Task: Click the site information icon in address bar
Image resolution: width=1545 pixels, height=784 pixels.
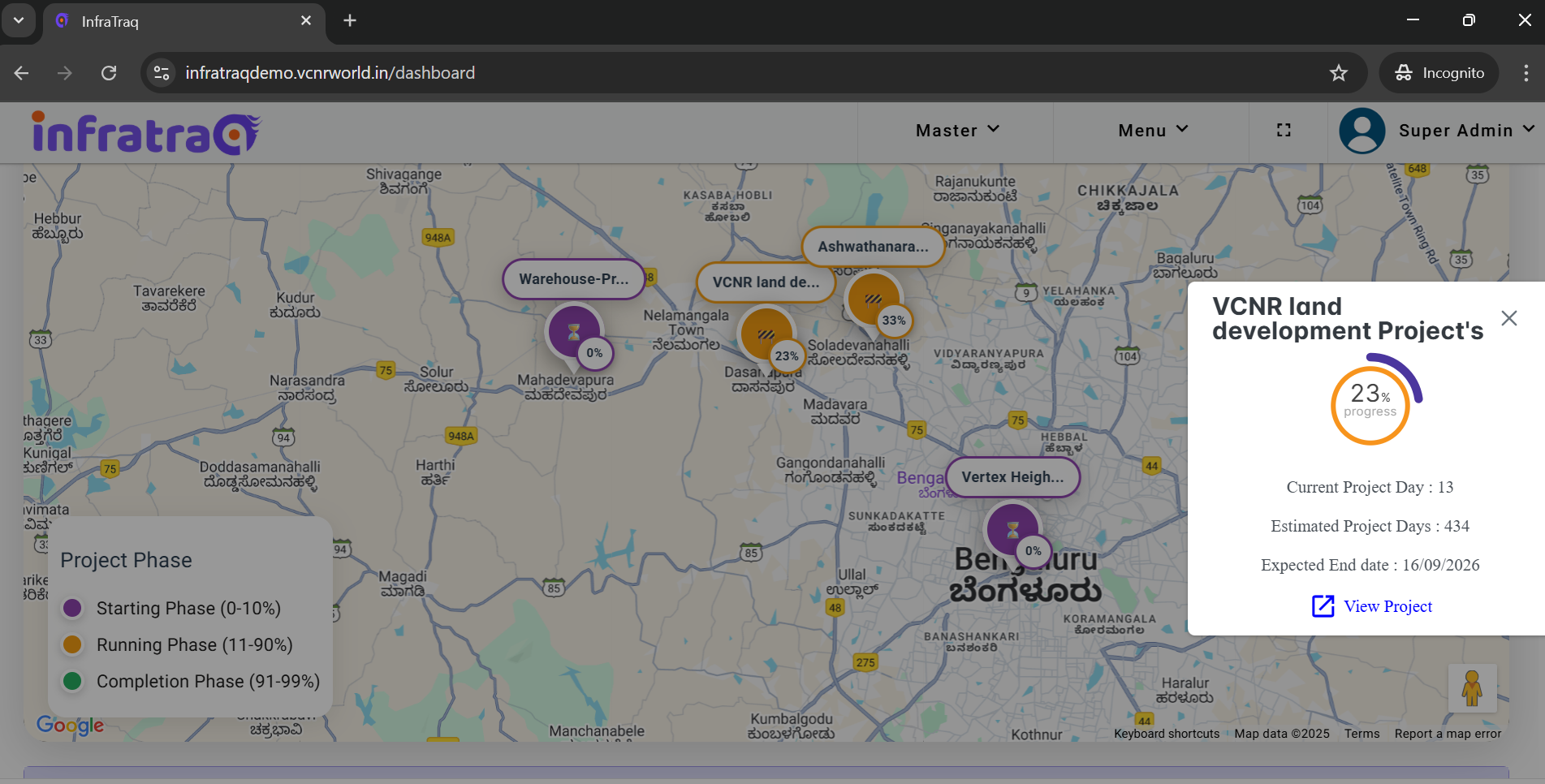Action: (x=162, y=73)
